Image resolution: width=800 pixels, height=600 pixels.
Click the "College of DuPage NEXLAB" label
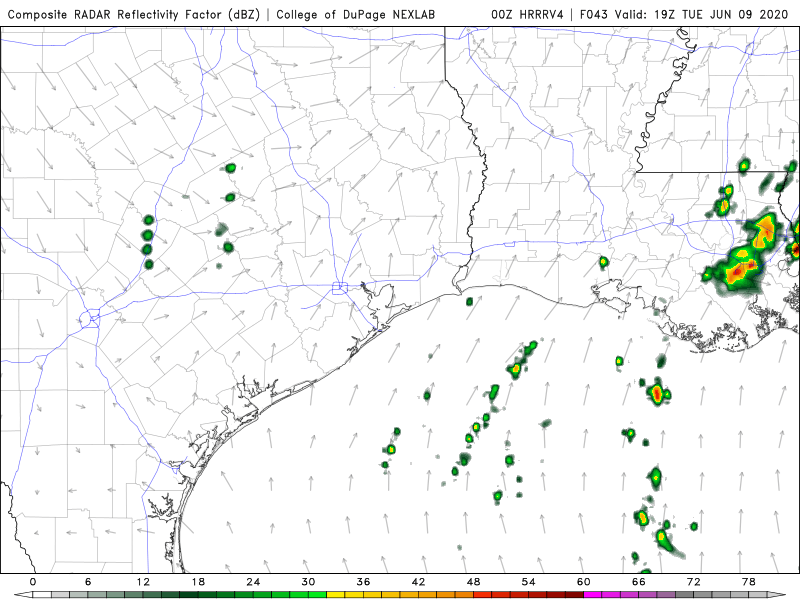click(356, 14)
